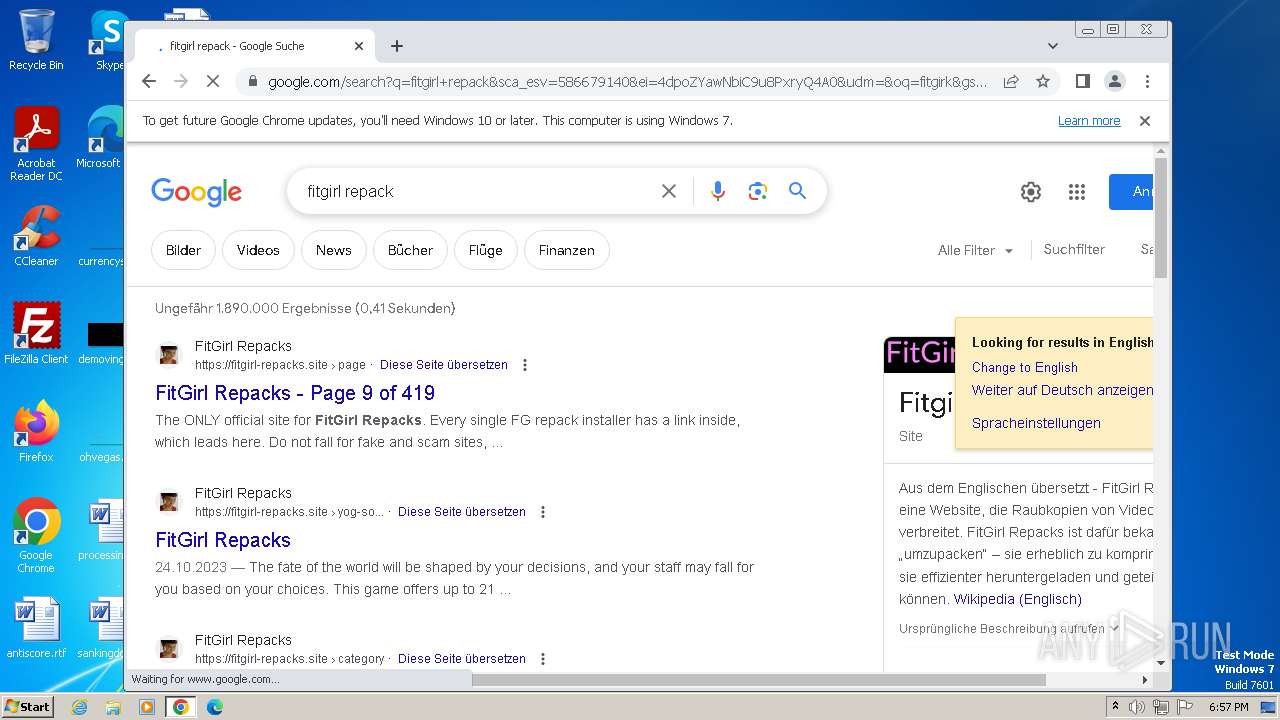Open FitGirl Repacks Page 9 result
1280x720 pixels.
pos(295,393)
